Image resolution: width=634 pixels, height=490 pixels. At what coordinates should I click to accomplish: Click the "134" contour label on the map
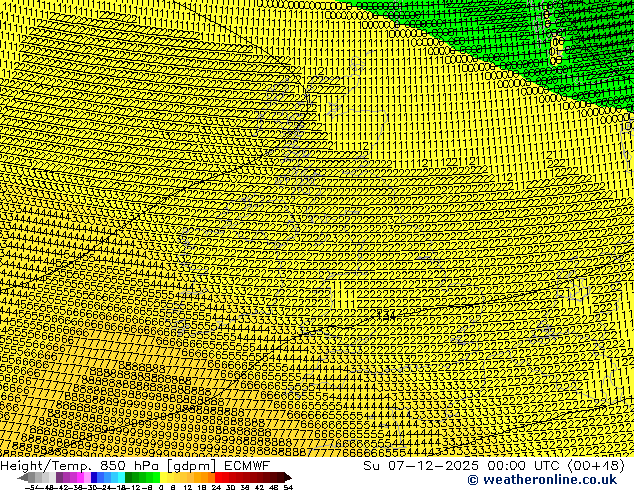385,315
